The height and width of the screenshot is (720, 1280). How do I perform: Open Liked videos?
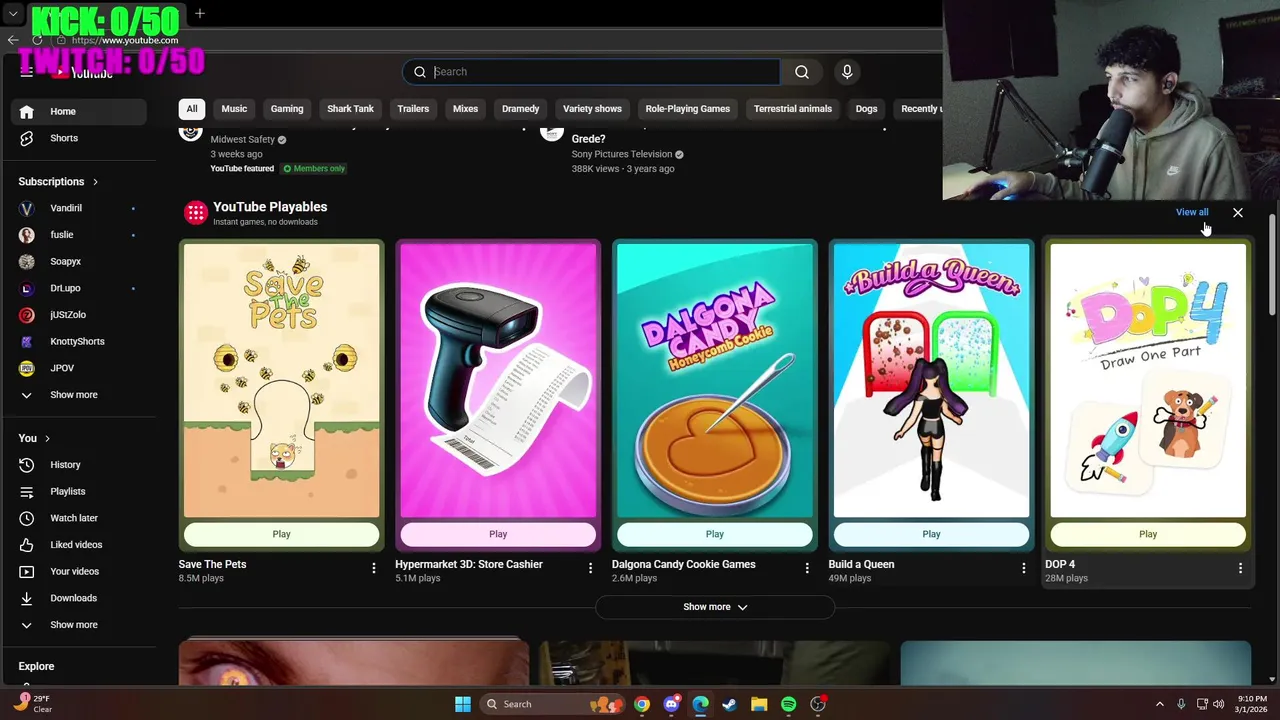[79, 545]
